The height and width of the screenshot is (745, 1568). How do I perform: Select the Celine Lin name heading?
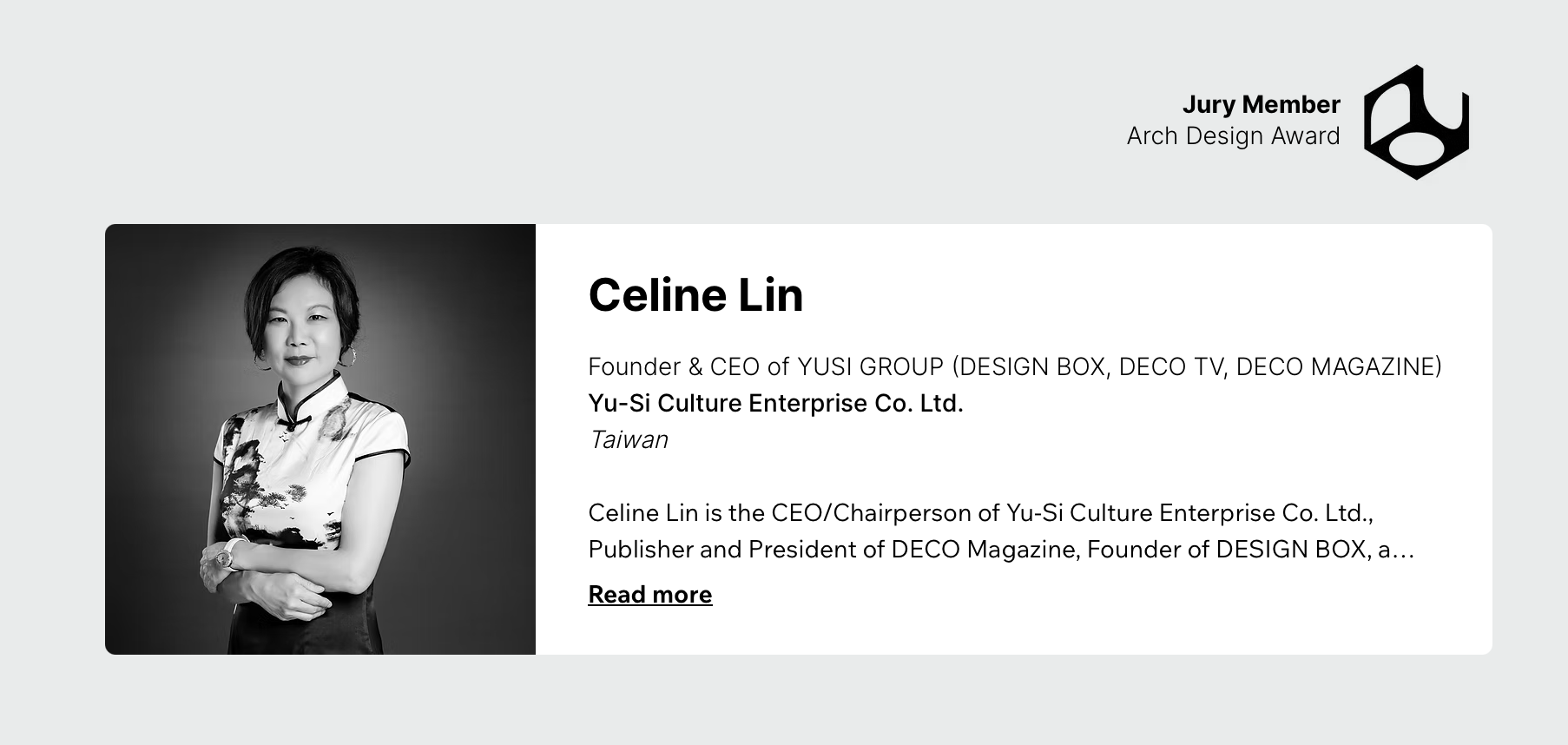tap(695, 295)
